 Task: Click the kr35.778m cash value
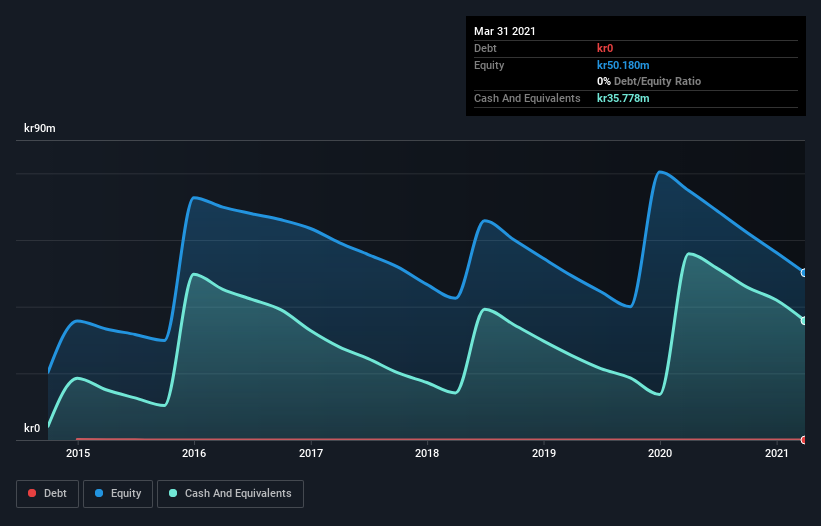tap(623, 98)
